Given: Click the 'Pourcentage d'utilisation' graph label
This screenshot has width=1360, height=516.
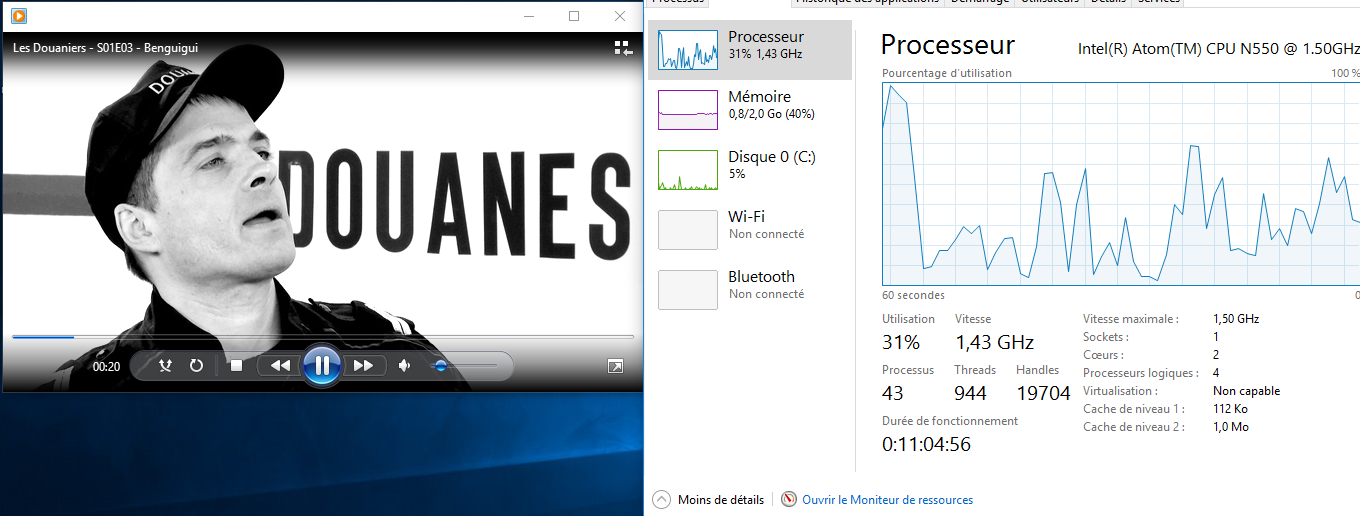Looking at the screenshot, I should coord(947,73).
